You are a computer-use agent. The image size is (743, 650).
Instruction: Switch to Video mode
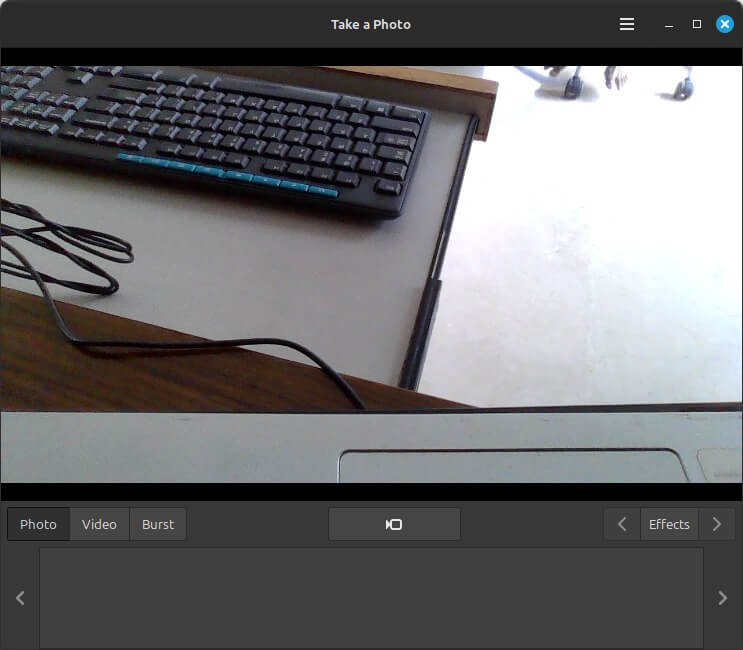click(x=99, y=524)
